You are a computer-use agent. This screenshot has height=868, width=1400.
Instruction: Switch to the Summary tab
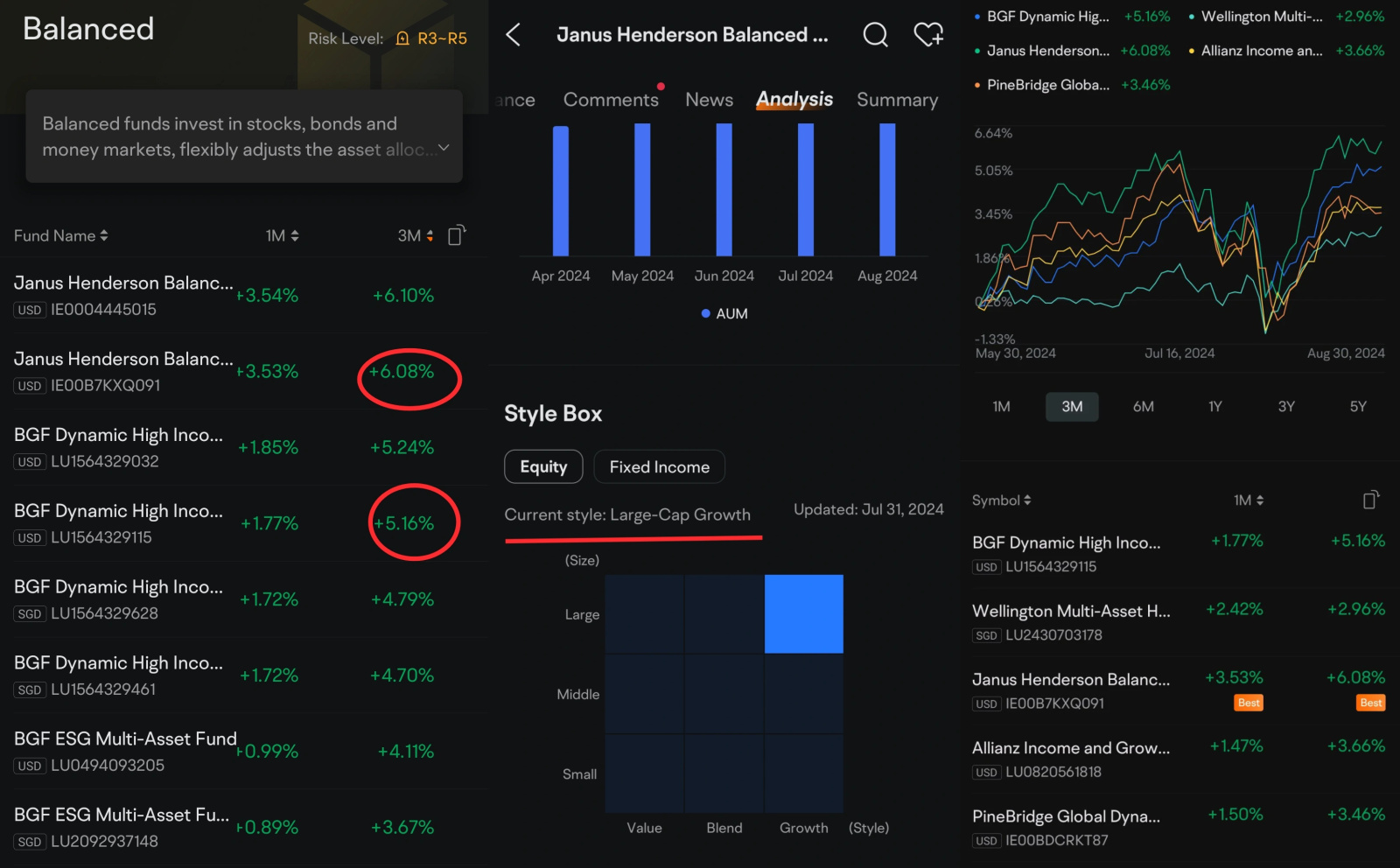point(897,100)
